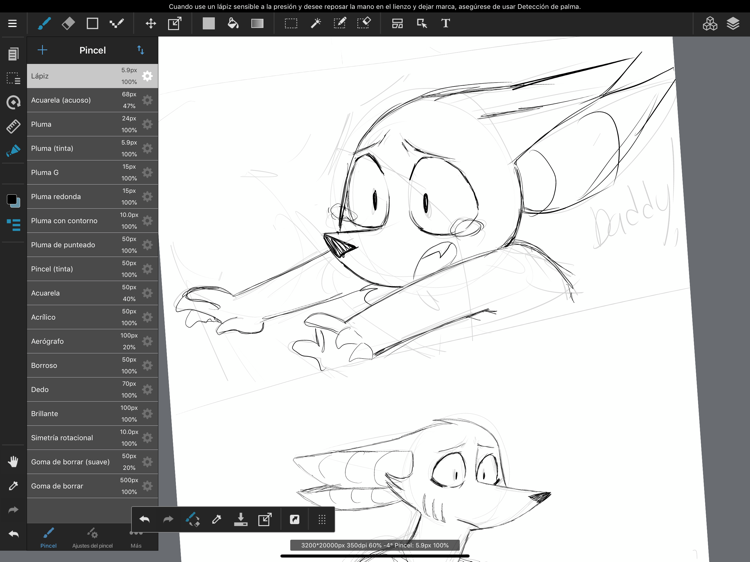
Task: Open the Más tab
Action: (136, 538)
